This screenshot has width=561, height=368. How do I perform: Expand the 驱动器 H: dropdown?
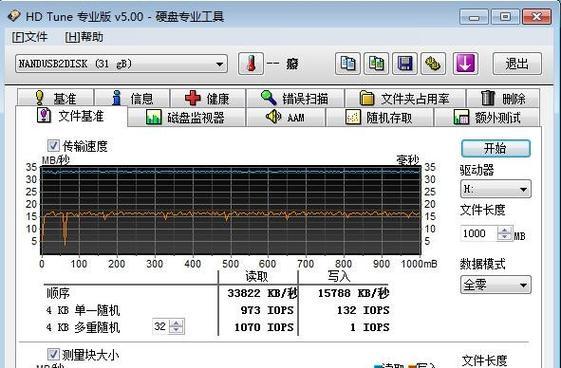coord(496,189)
